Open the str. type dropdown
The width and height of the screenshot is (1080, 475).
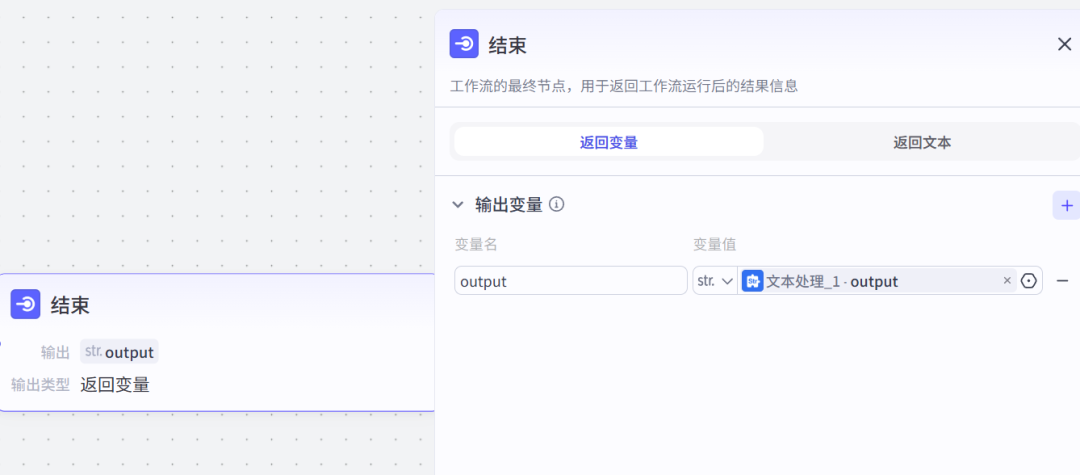click(715, 281)
